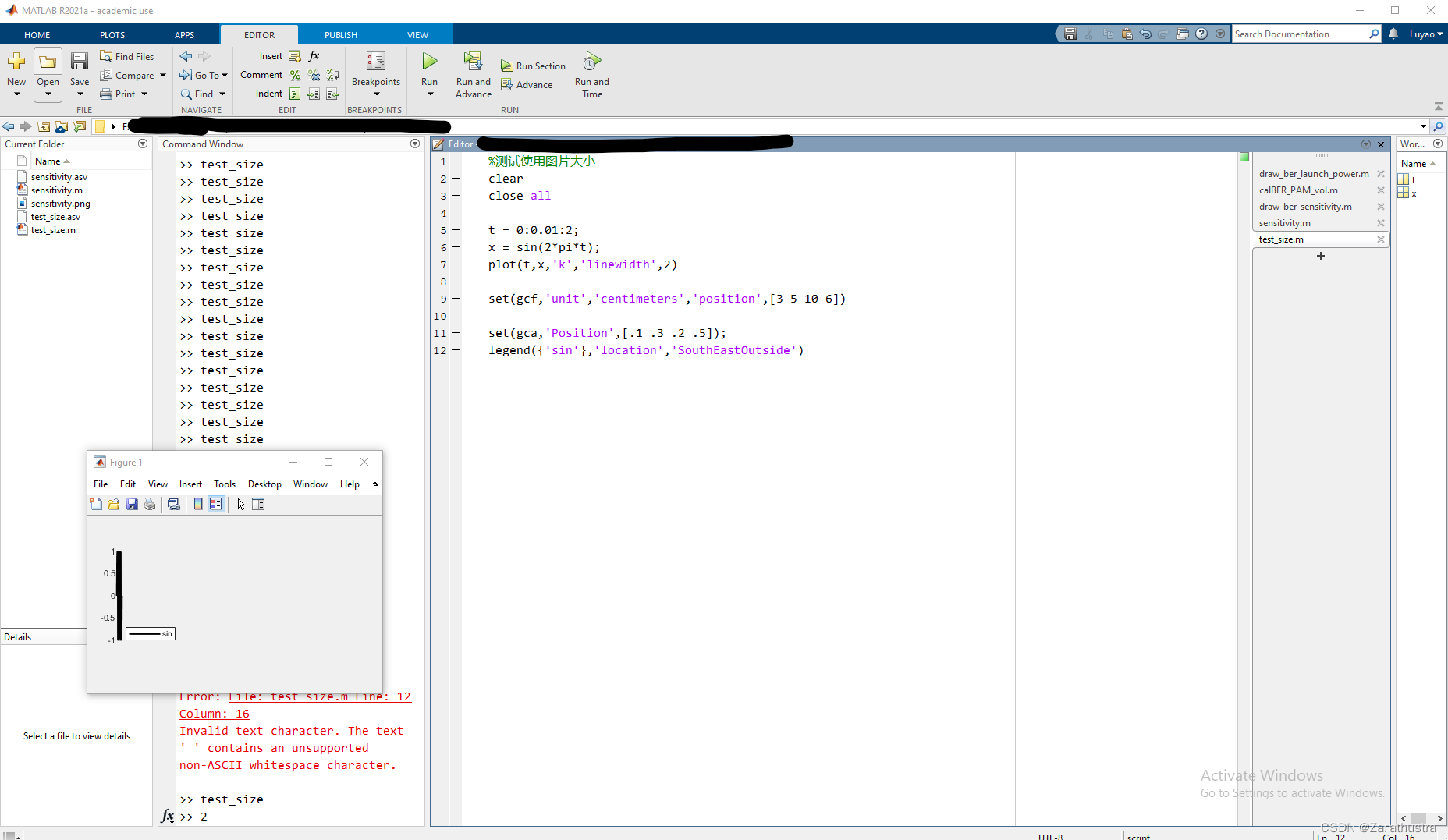
Task: Click the quick access Undo icon
Action: pos(1145,34)
